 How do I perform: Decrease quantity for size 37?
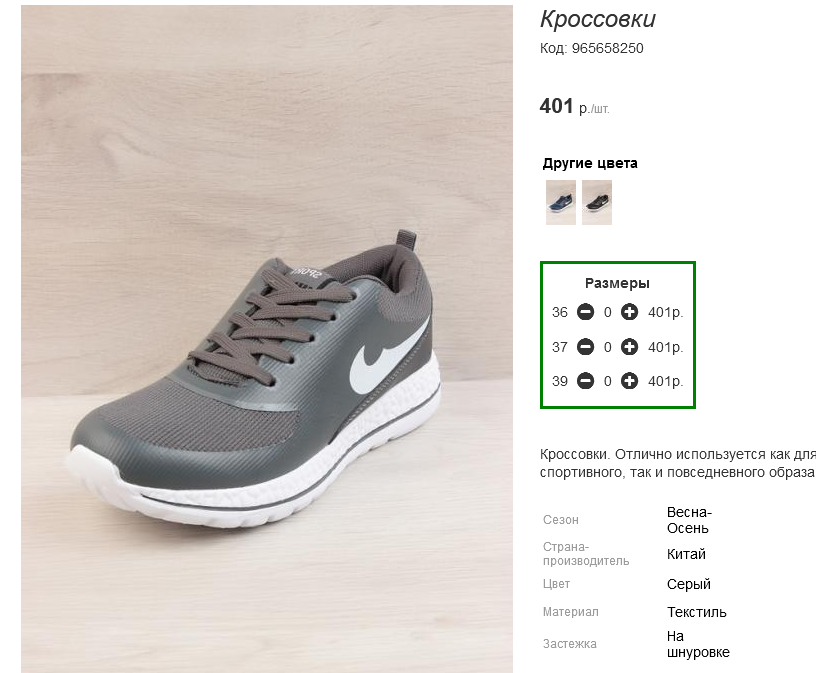coord(585,347)
